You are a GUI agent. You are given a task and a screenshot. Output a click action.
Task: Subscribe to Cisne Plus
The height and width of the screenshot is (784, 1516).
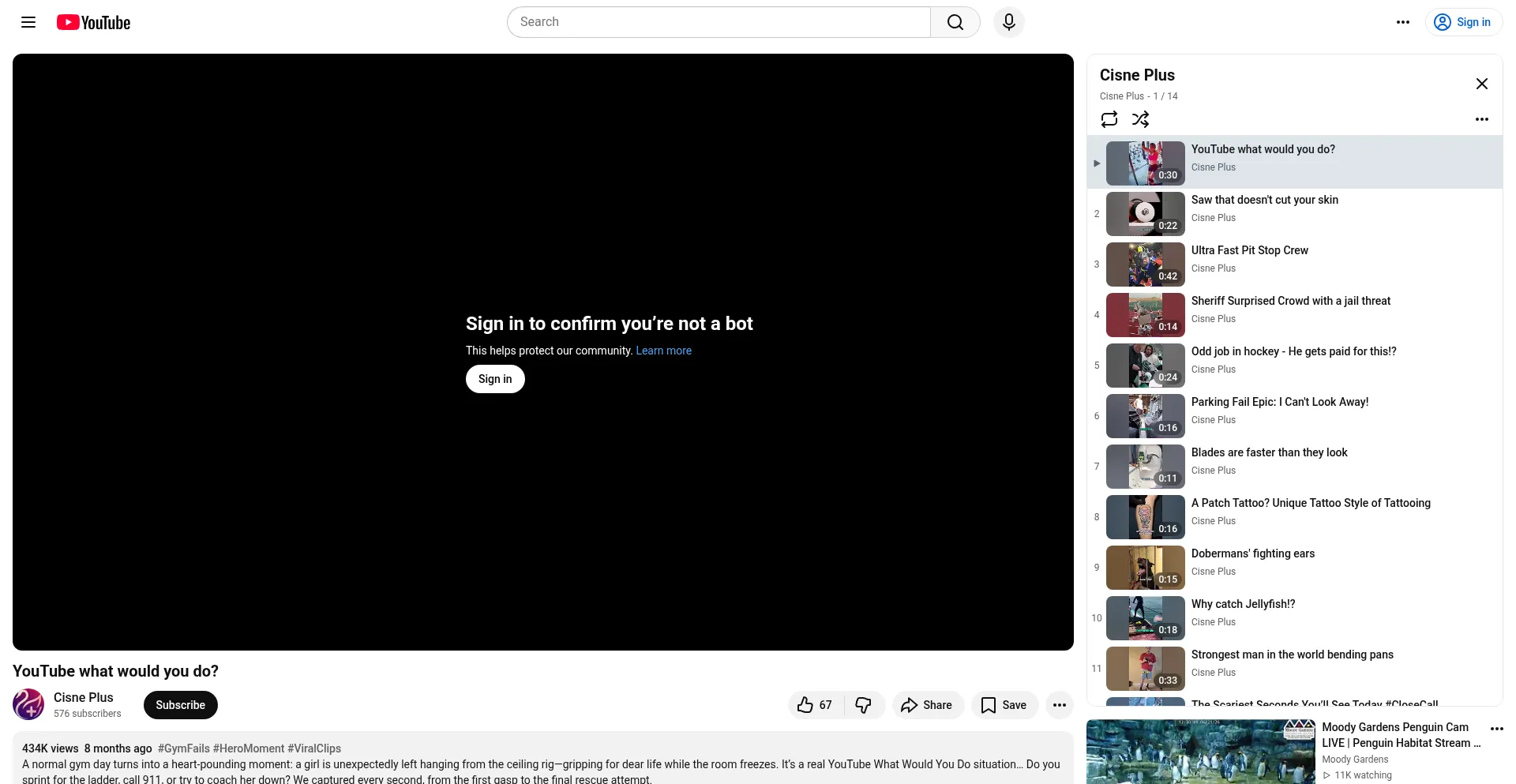[x=180, y=705]
